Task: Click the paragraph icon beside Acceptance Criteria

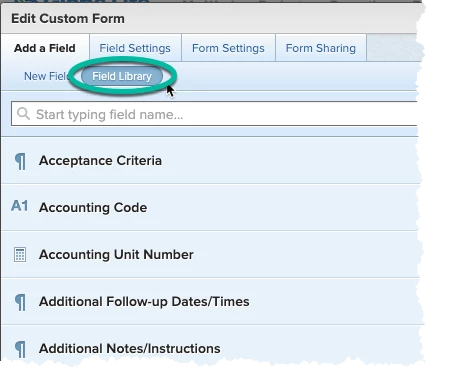Action: click(20, 161)
